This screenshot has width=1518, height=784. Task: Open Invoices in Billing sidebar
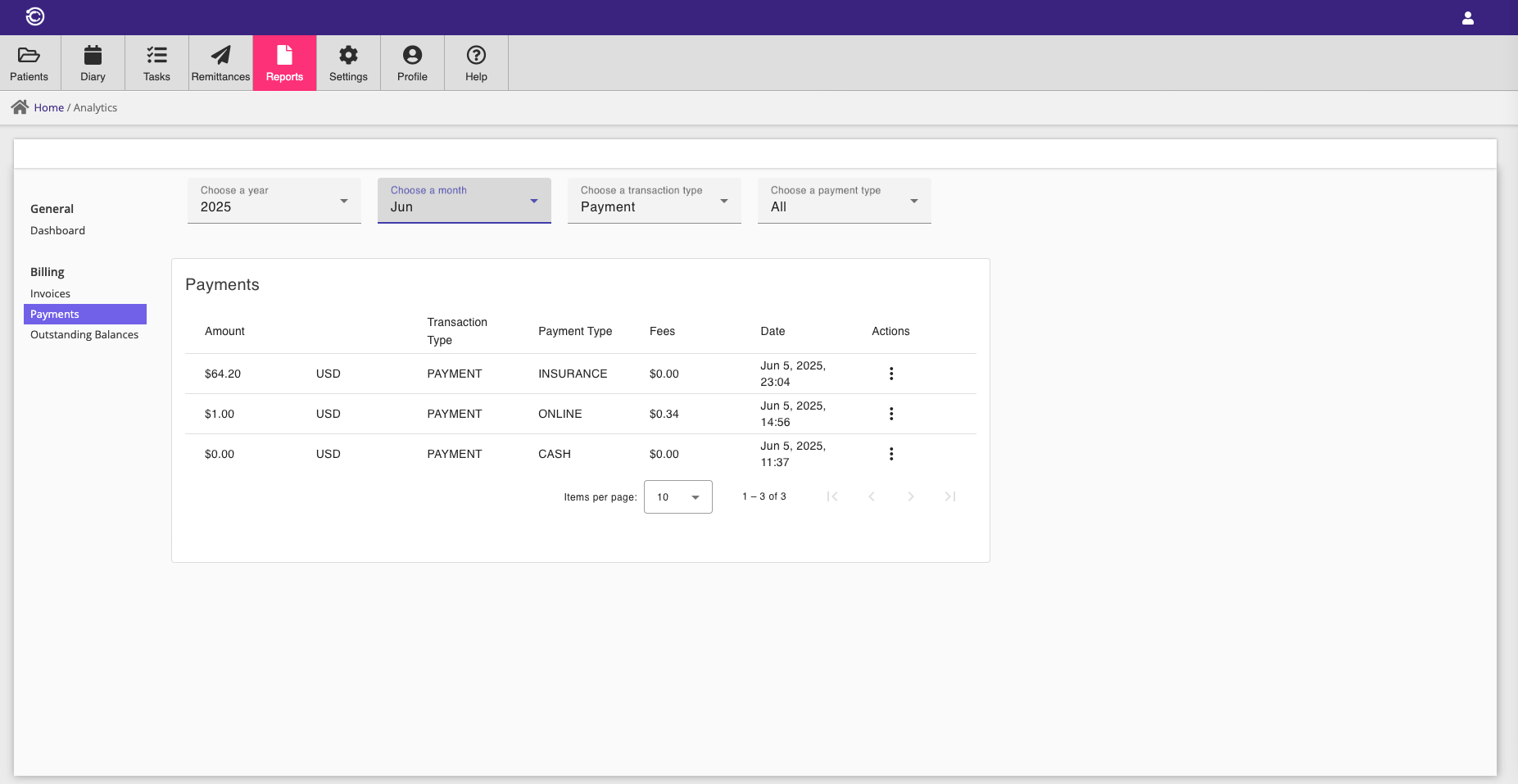coord(50,294)
